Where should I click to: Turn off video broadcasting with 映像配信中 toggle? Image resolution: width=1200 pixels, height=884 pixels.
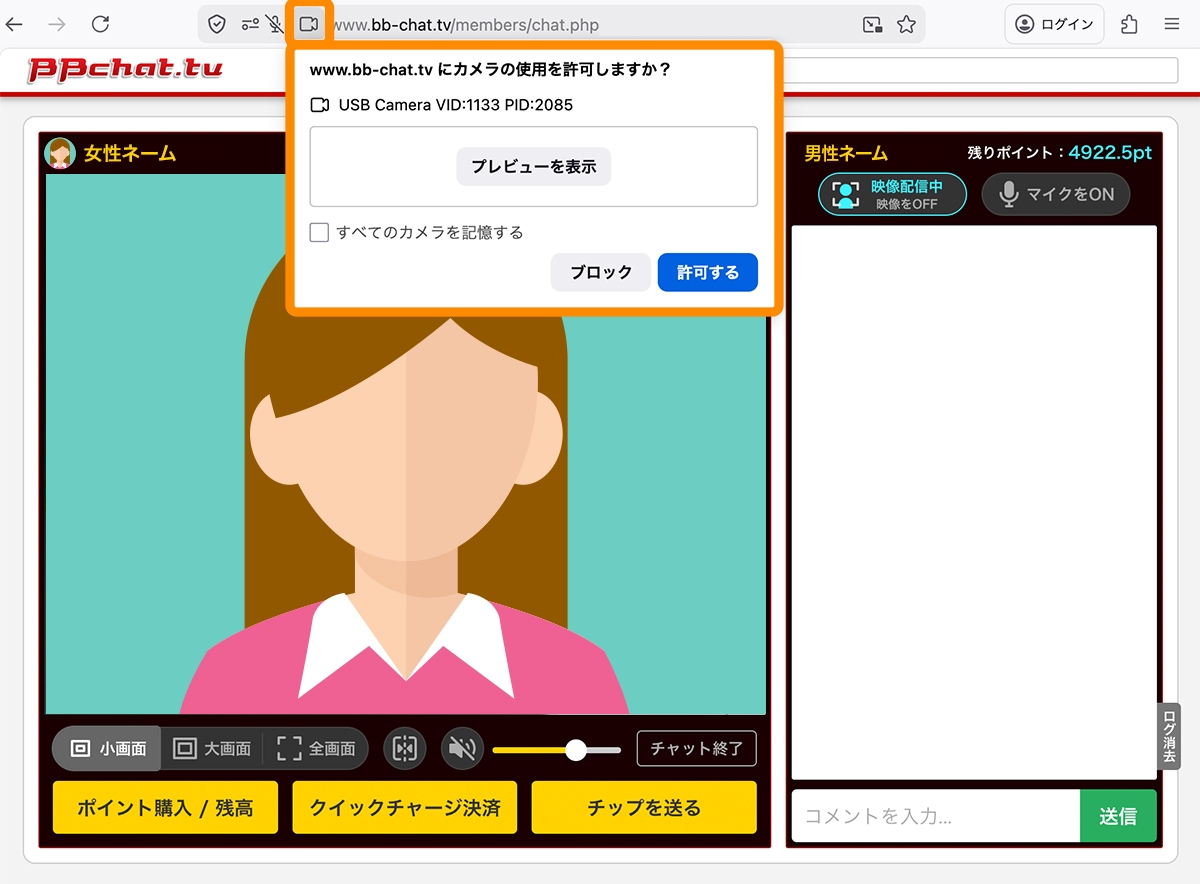point(892,194)
